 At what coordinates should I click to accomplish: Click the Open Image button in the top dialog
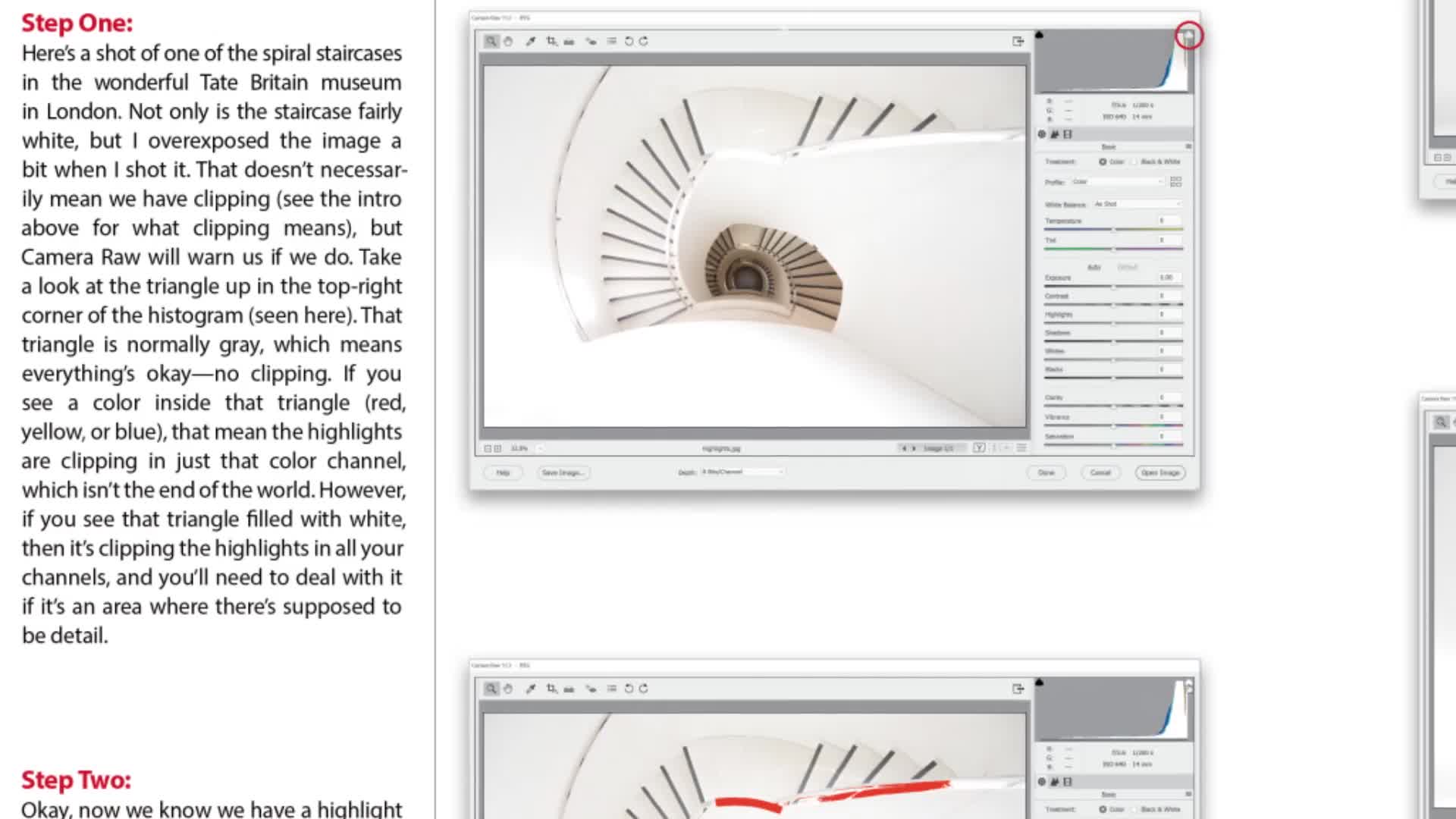pyautogui.click(x=1160, y=473)
